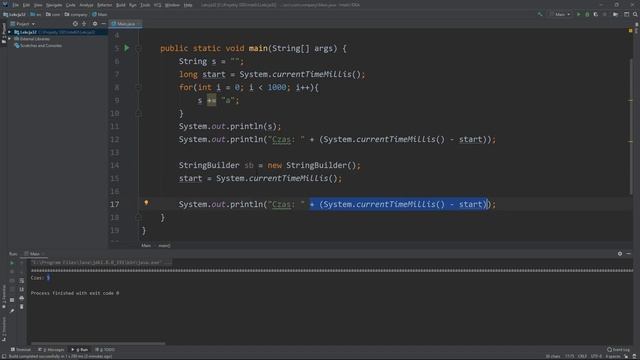Click the src breadcrumb in navigation bar
Screen dimensions: 640x360
[36, 14]
